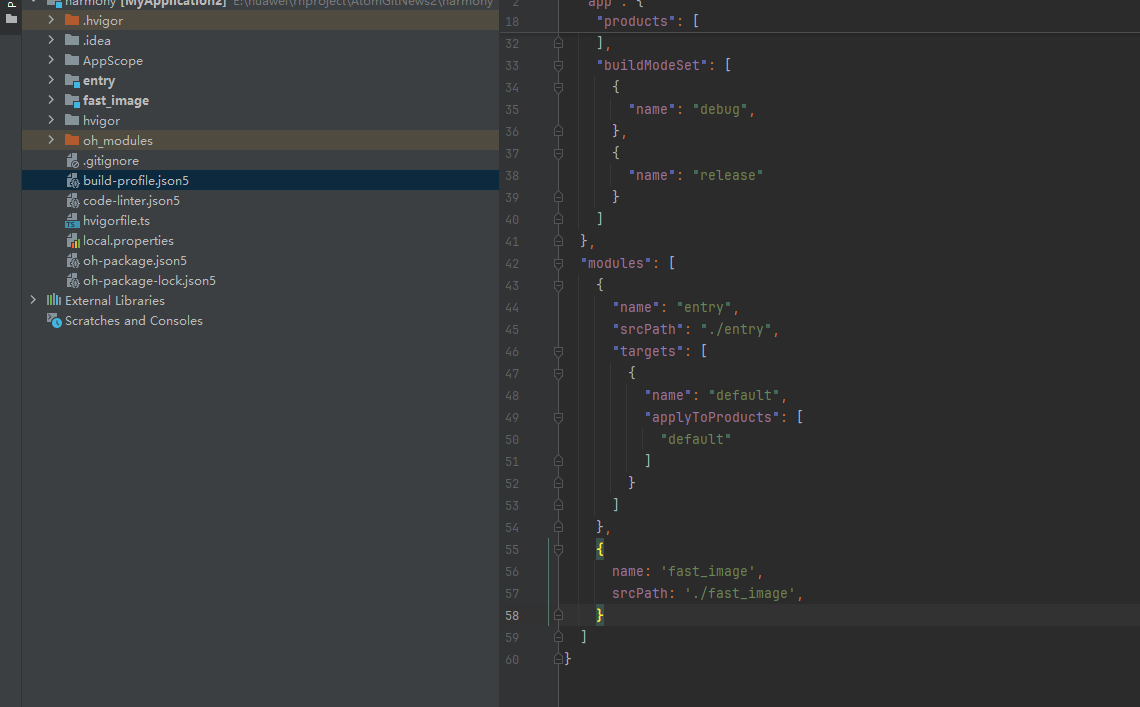Click the fast_image module folder icon
The width and height of the screenshot is (1140, 707).
point(72,100)
